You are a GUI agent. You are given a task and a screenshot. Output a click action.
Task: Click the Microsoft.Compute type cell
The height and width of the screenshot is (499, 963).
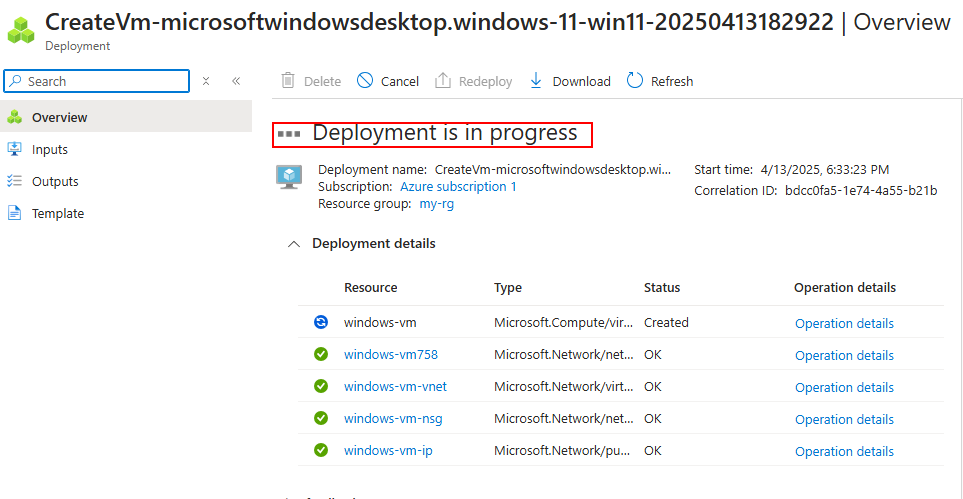[x=564, y=322]
